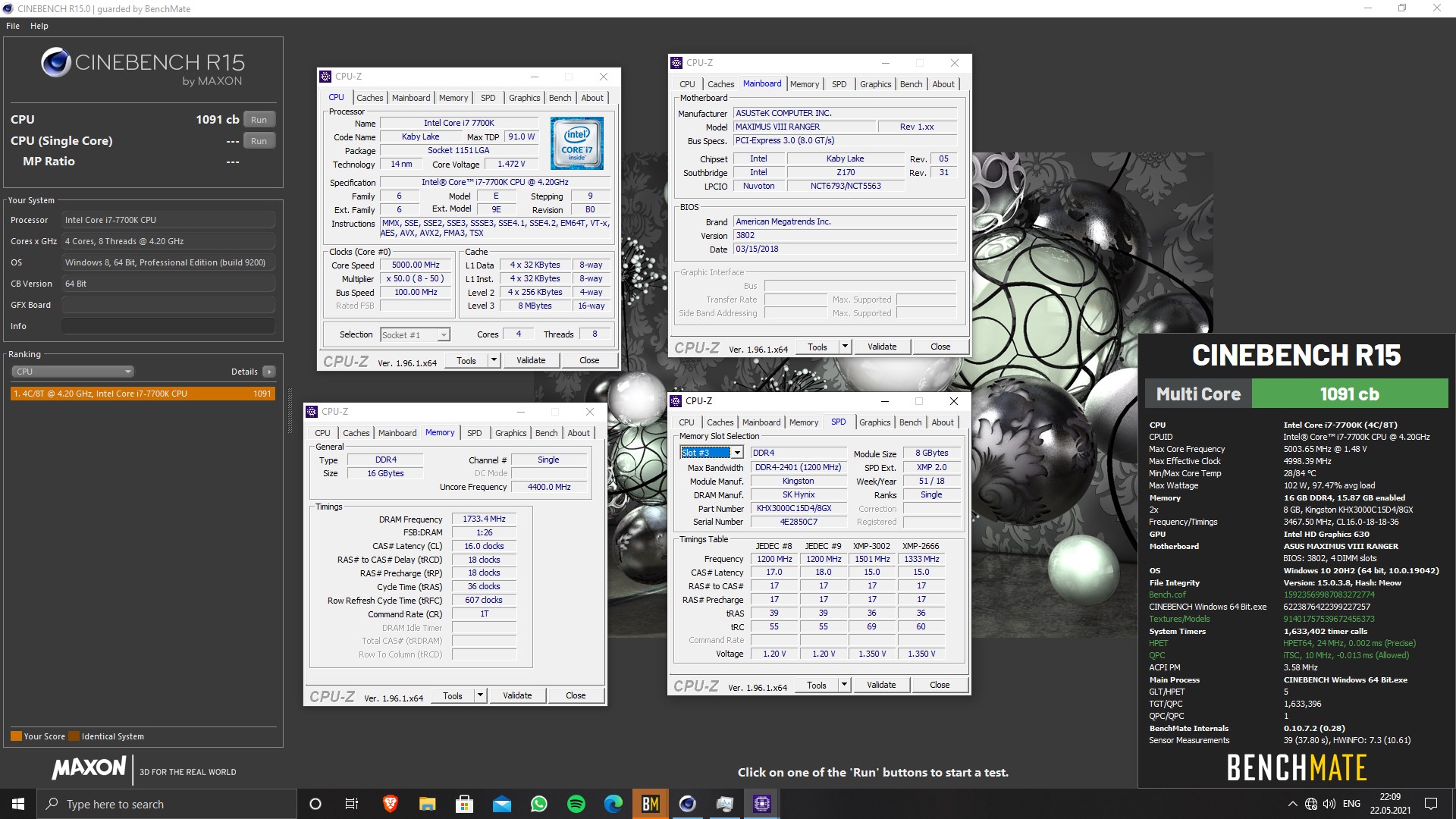Open Socket #1 selection dropdown
The width and height of the screenshot is (1456, 819).
pyautogui.click(x=415, y=334)
